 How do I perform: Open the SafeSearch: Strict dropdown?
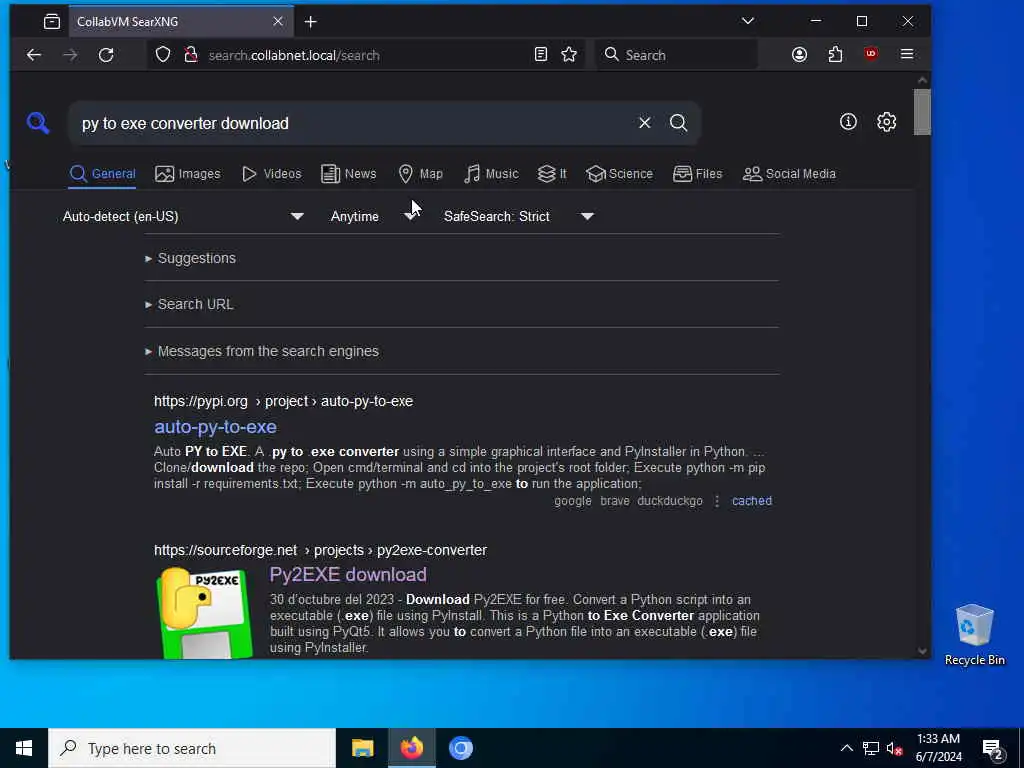[519, 216]
